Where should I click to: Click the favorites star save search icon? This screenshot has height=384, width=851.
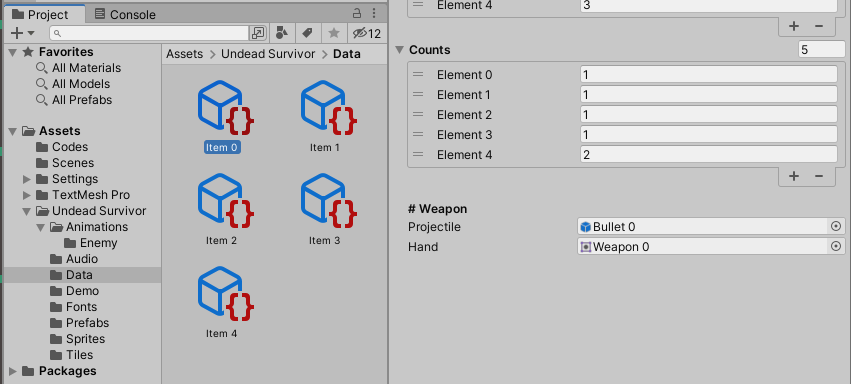tap(334, 33)
